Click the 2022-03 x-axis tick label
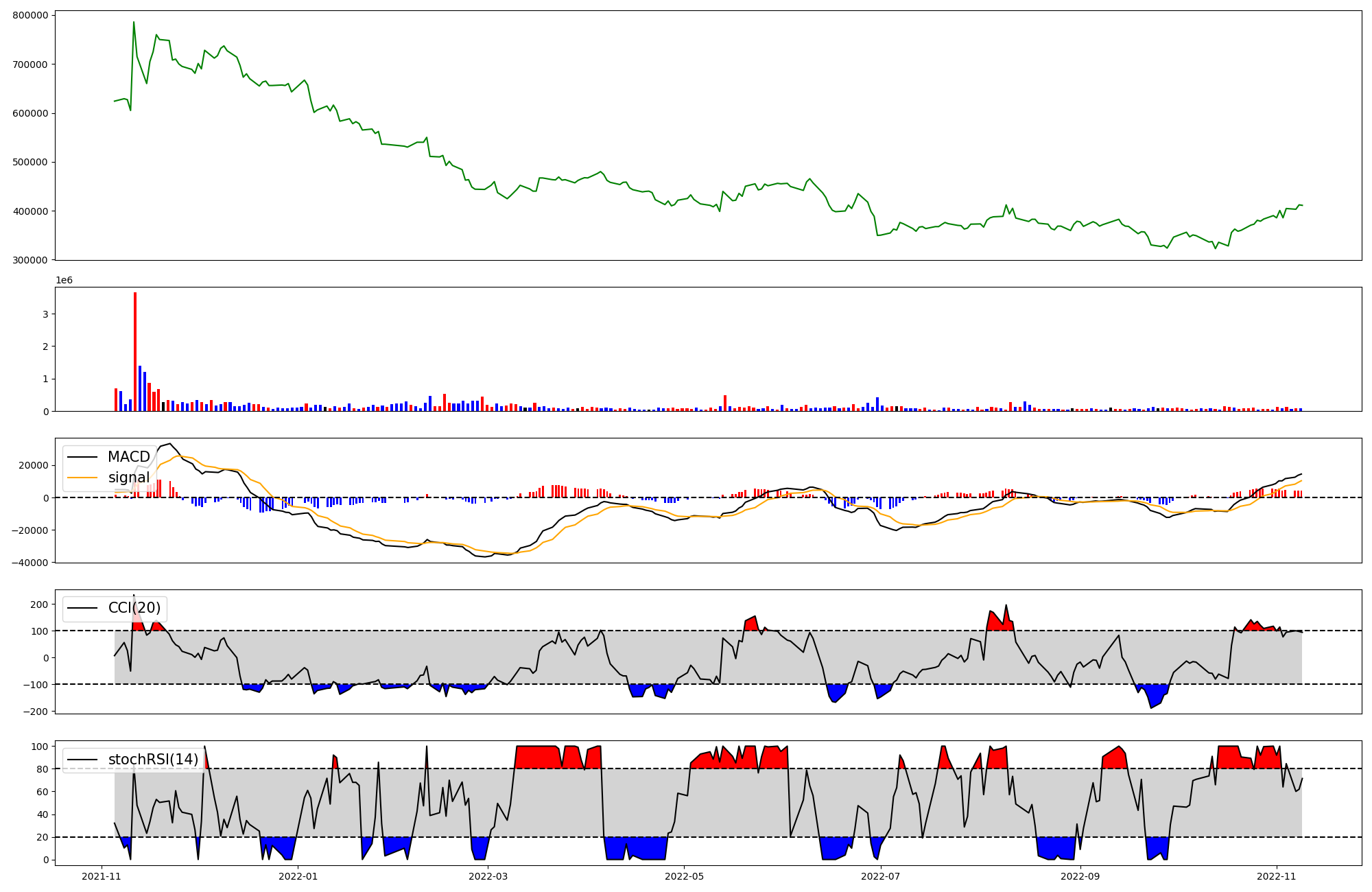 pyautogui.click(x=488, y=876)
